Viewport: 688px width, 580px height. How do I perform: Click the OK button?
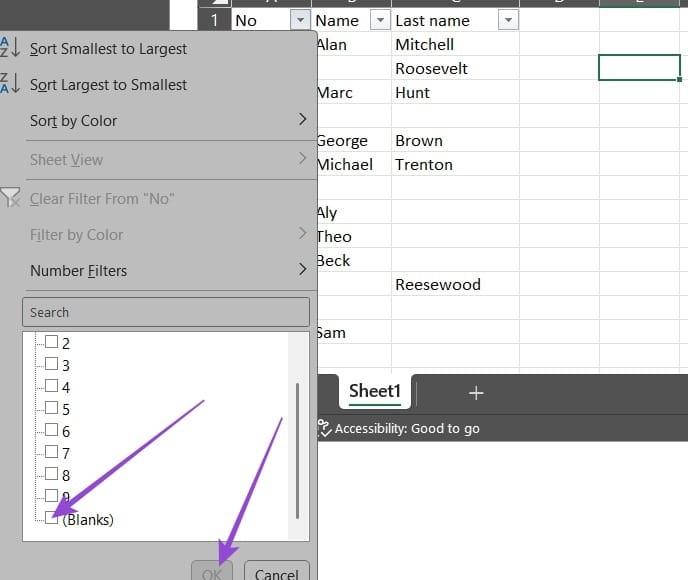click(x=212, y=571)
